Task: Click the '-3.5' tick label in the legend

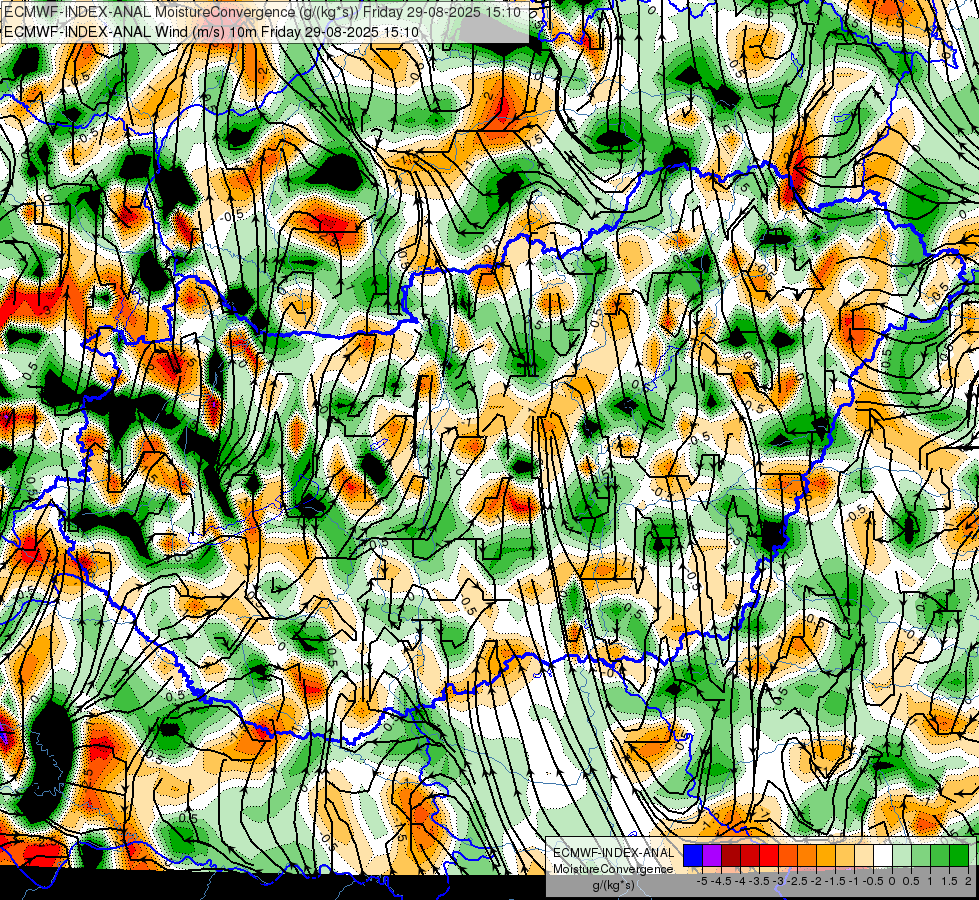Action: coord(759,881)
